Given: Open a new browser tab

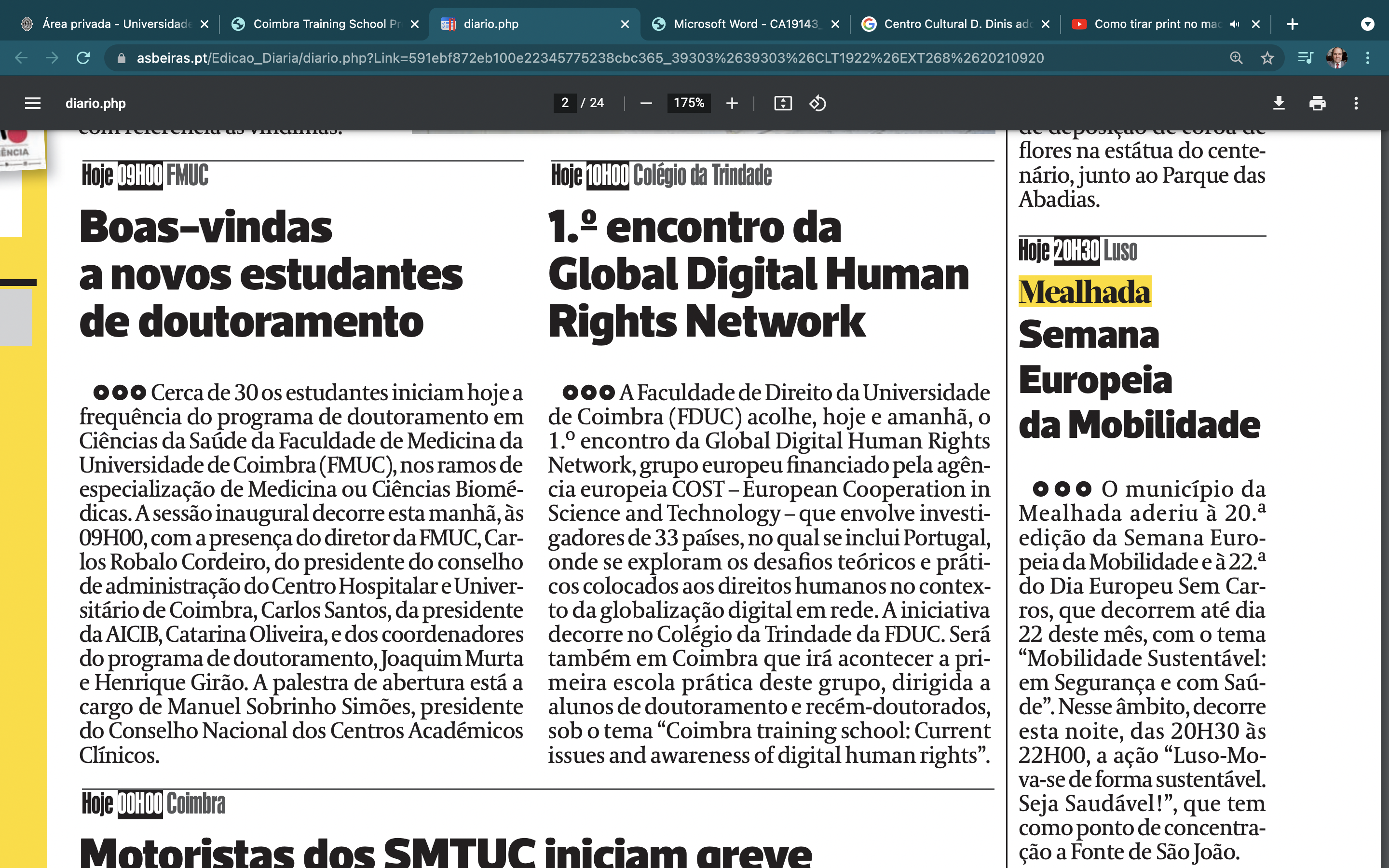Looking at the screenshot, I should (x=1293, y=24).
